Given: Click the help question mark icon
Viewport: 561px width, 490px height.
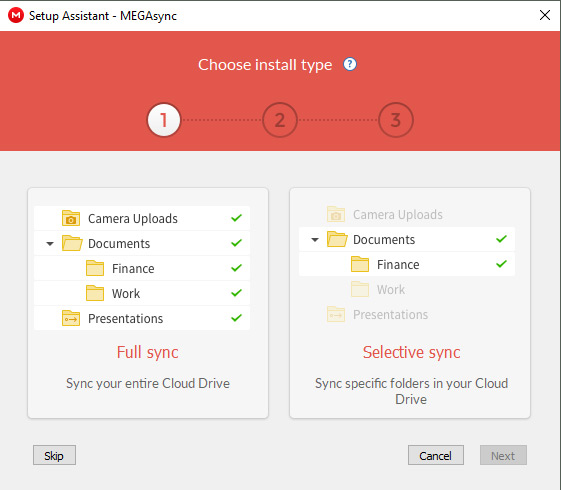Looking at the screenshot, I should (x=350, y=64).
